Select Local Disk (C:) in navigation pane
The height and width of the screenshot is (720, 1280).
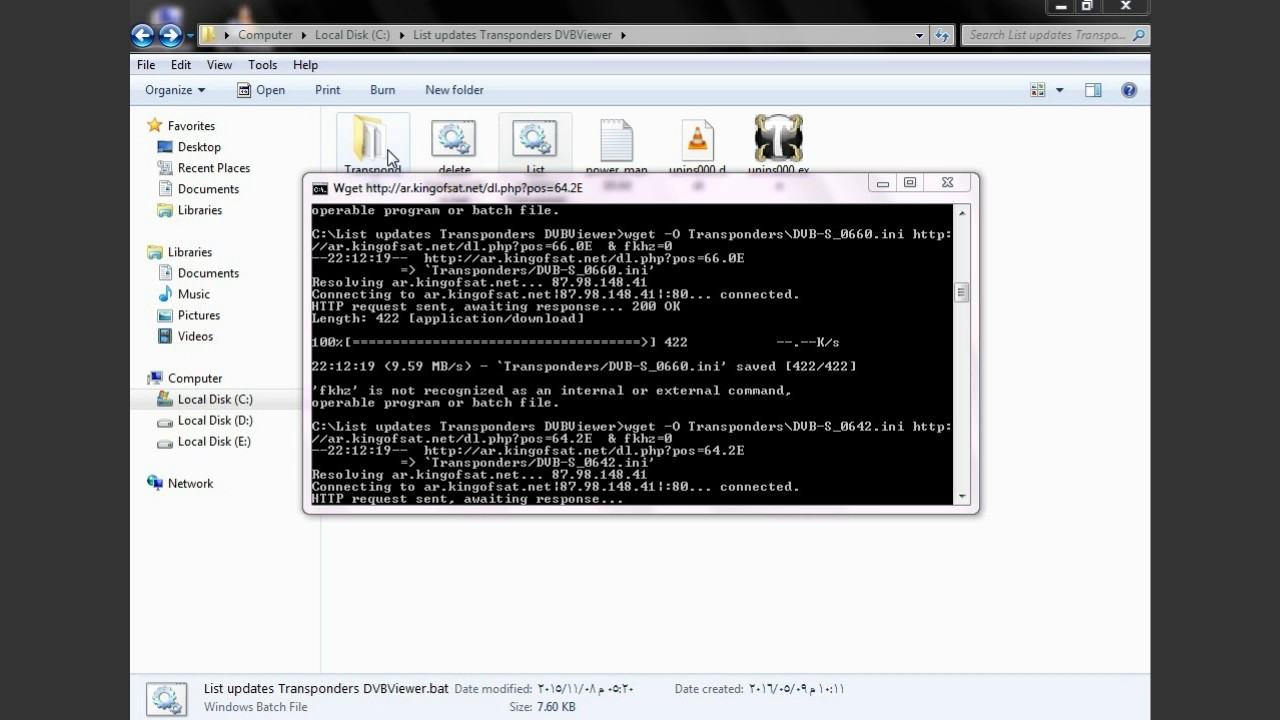215,399
